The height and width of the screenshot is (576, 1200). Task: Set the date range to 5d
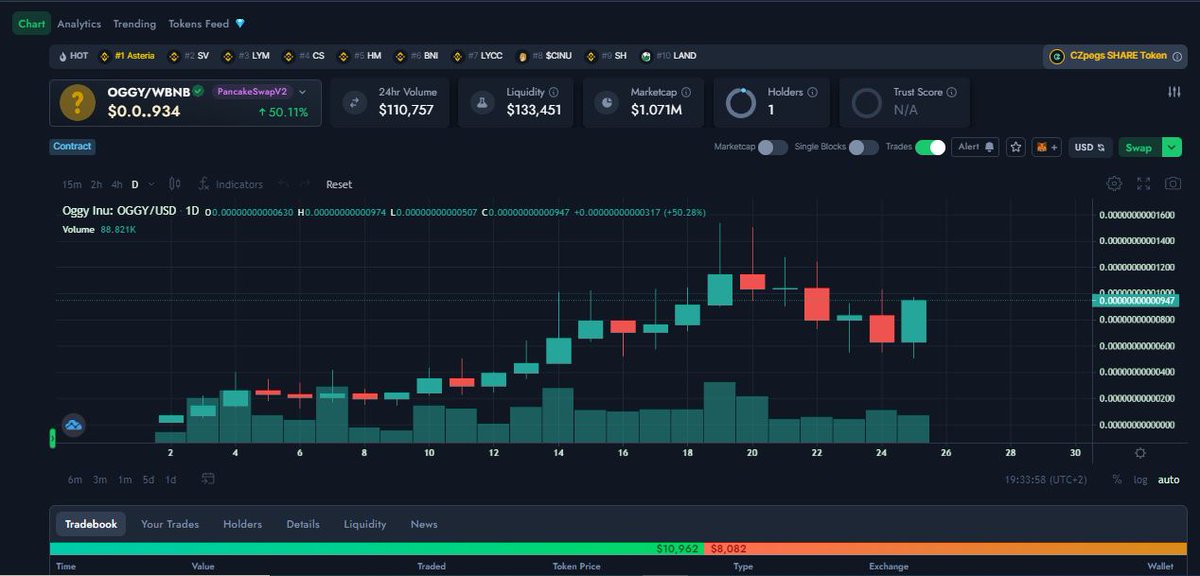tap(148, 480)
